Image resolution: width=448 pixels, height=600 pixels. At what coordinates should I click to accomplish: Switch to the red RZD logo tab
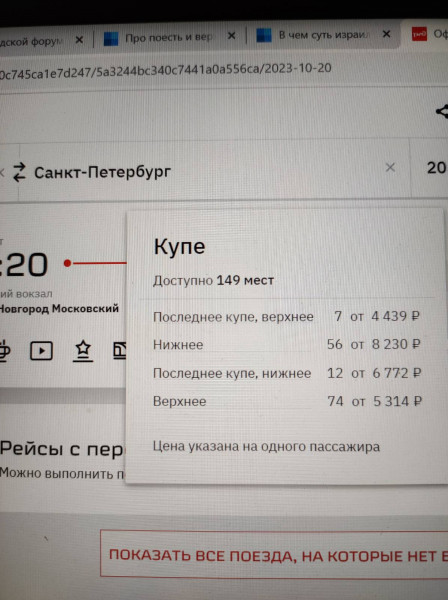click(x=428, y=34)
